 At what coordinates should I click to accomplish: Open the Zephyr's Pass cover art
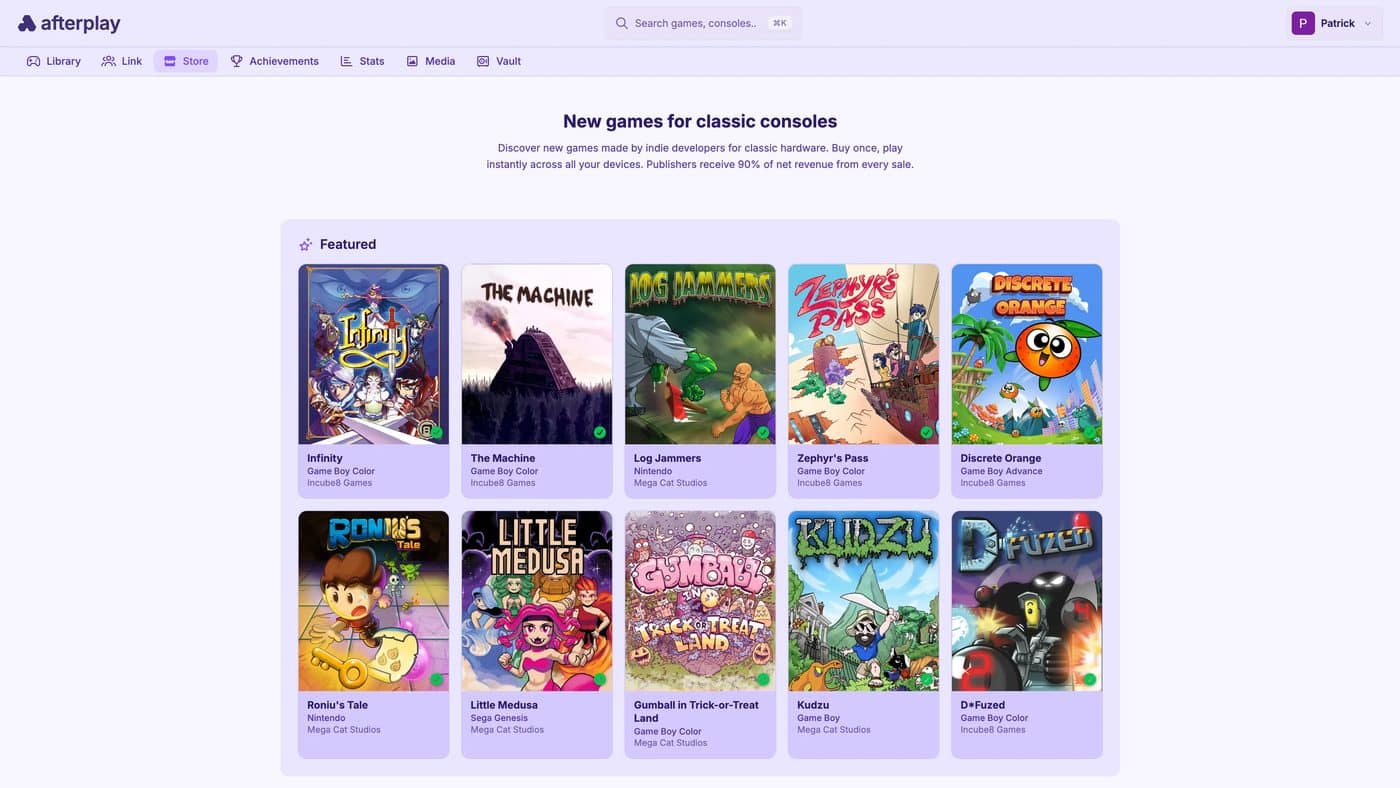[x=864, y=354]
